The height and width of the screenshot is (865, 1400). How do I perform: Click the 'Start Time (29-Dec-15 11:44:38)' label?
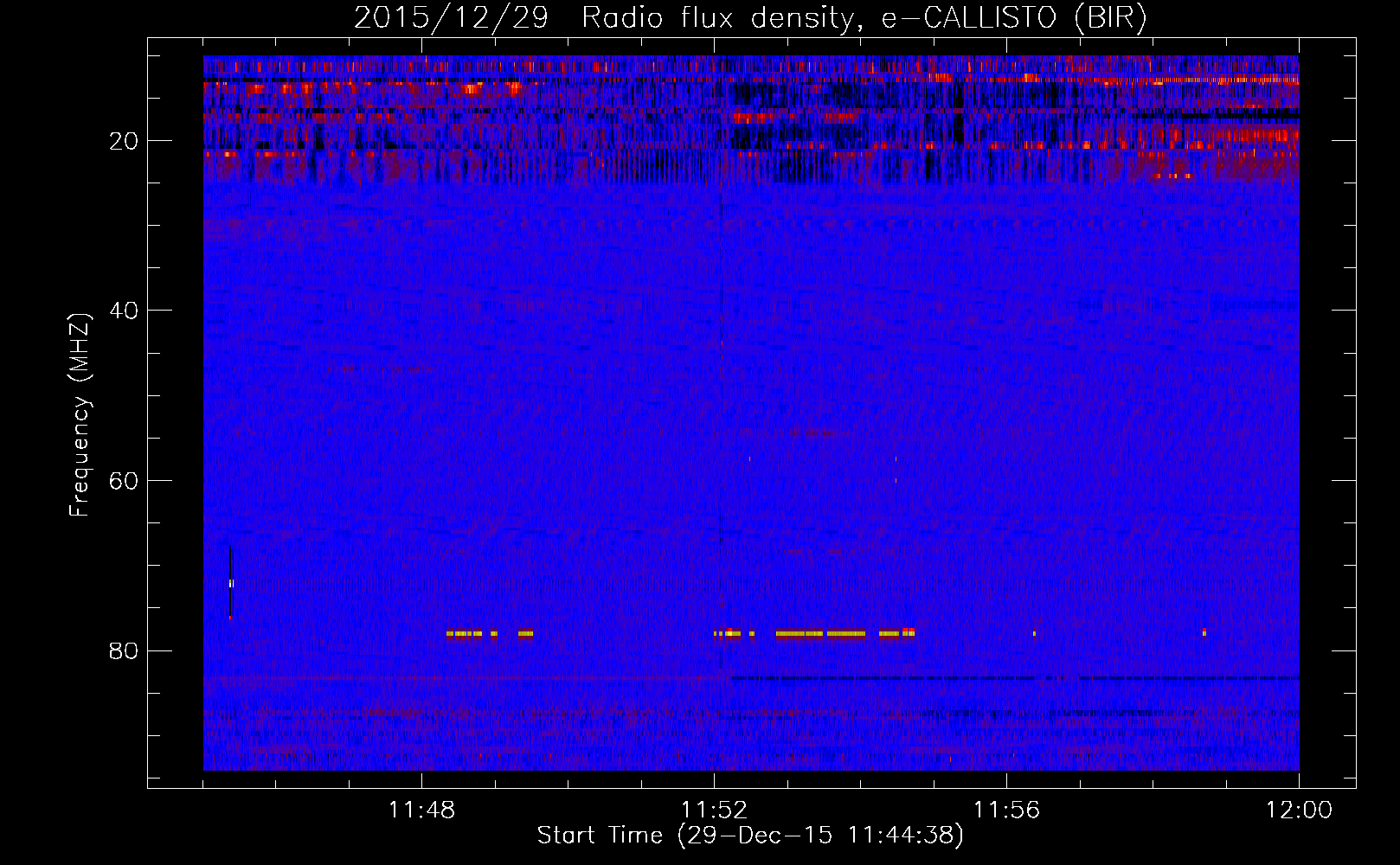[749, 836]
